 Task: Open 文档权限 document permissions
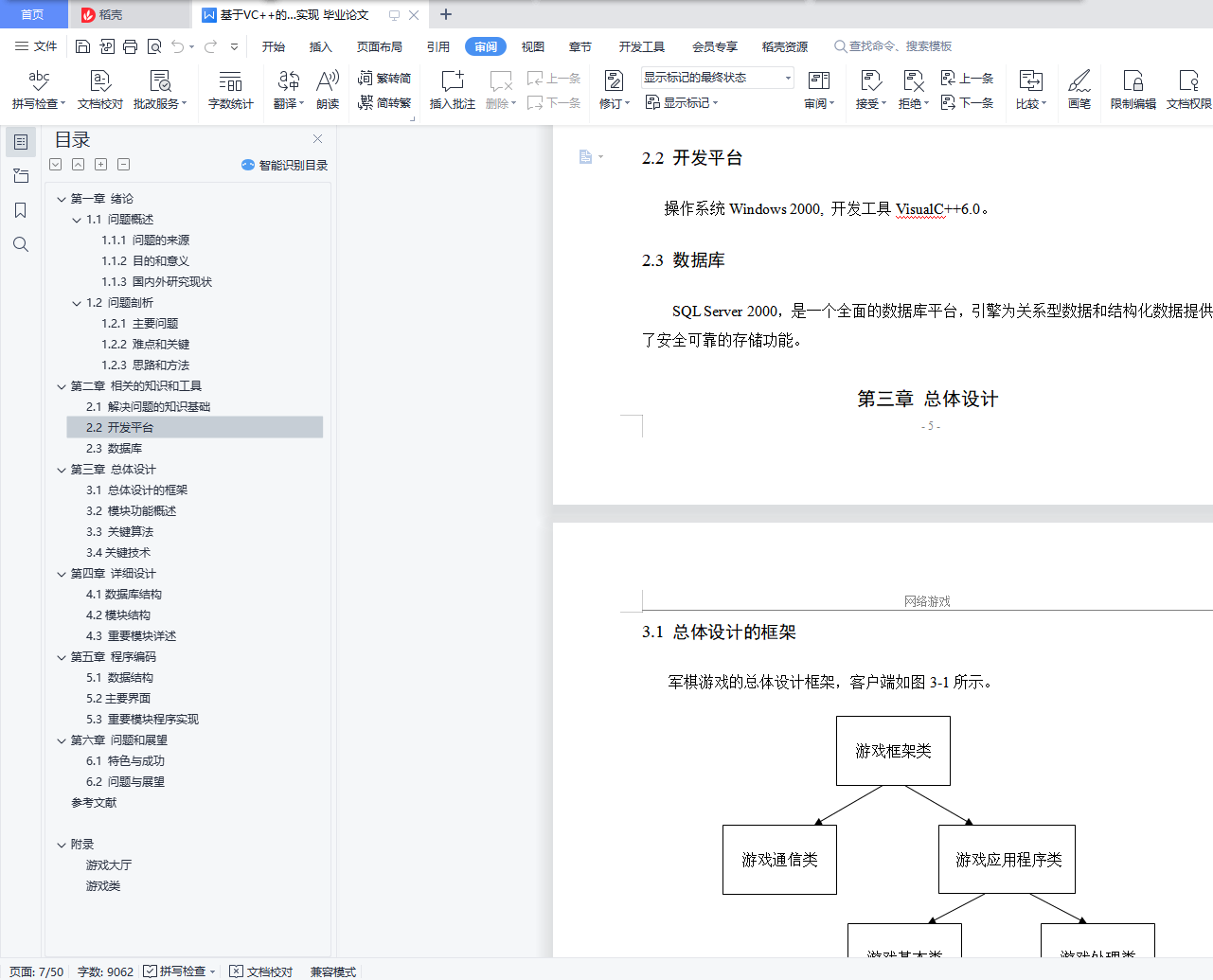point(1189,90)
